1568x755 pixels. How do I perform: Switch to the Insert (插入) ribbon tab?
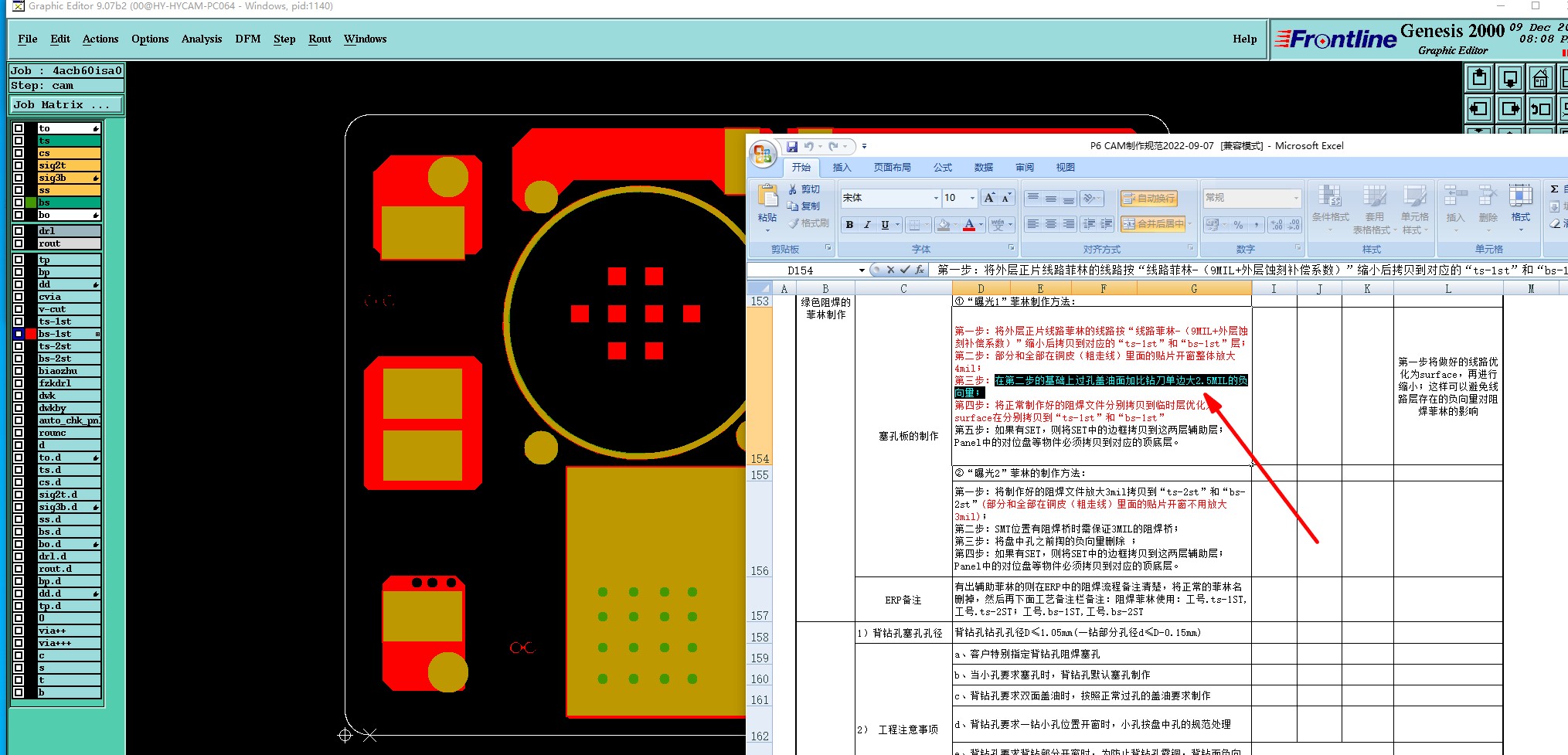tap(842, 168)
